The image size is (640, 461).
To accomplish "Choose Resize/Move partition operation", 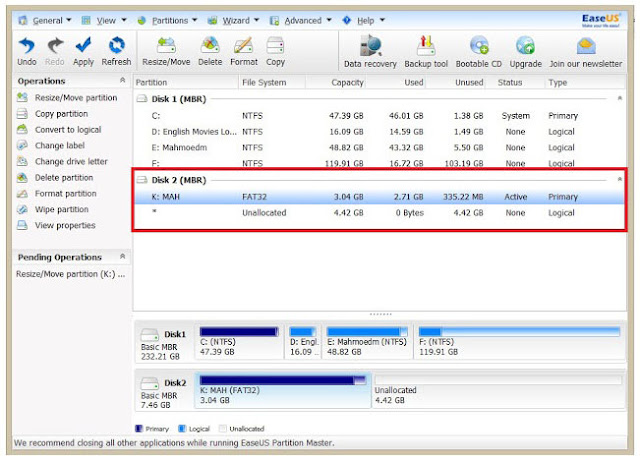I will pos(76,98).
